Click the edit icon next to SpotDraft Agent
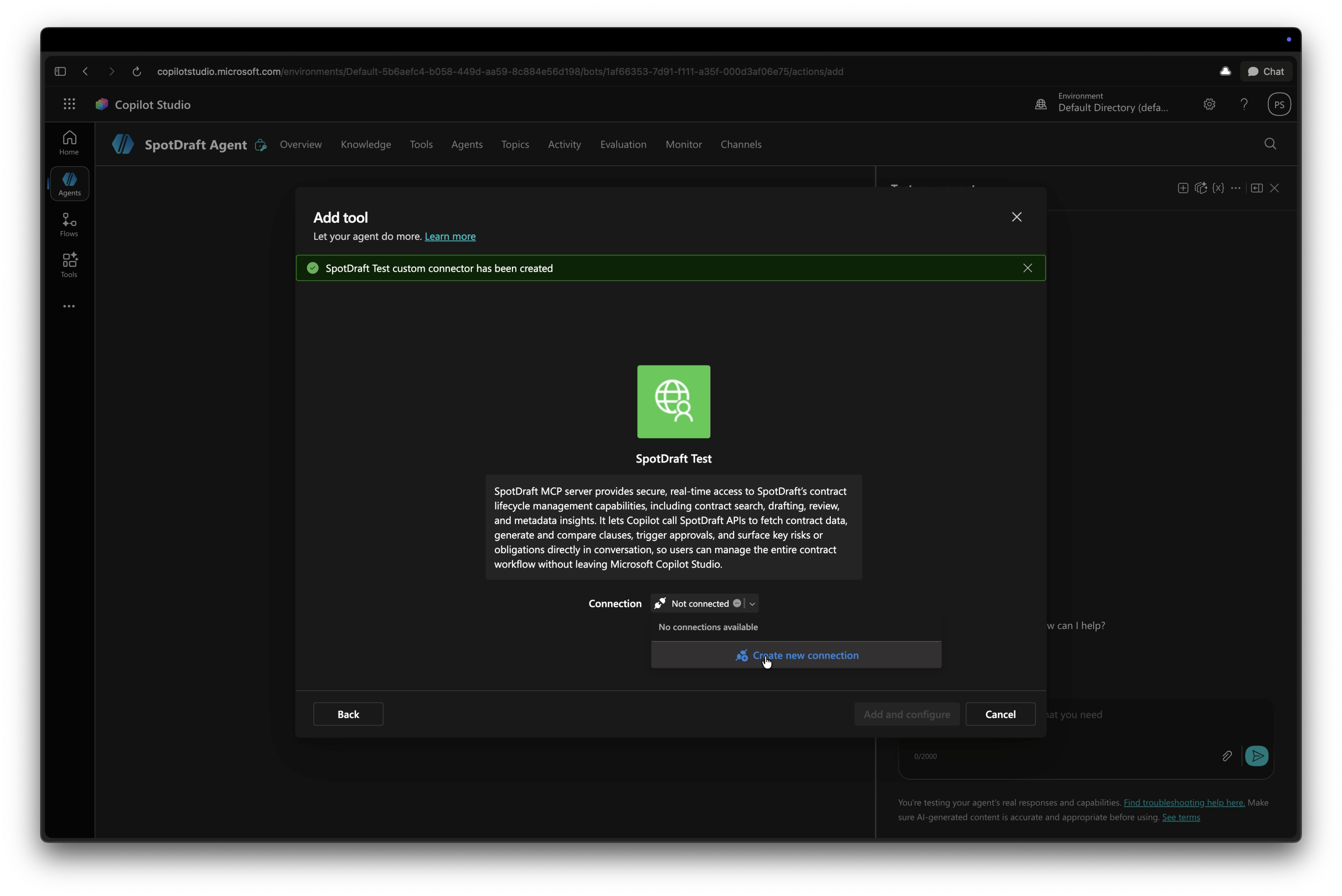 pyautogui.click(x=261, y=145)
